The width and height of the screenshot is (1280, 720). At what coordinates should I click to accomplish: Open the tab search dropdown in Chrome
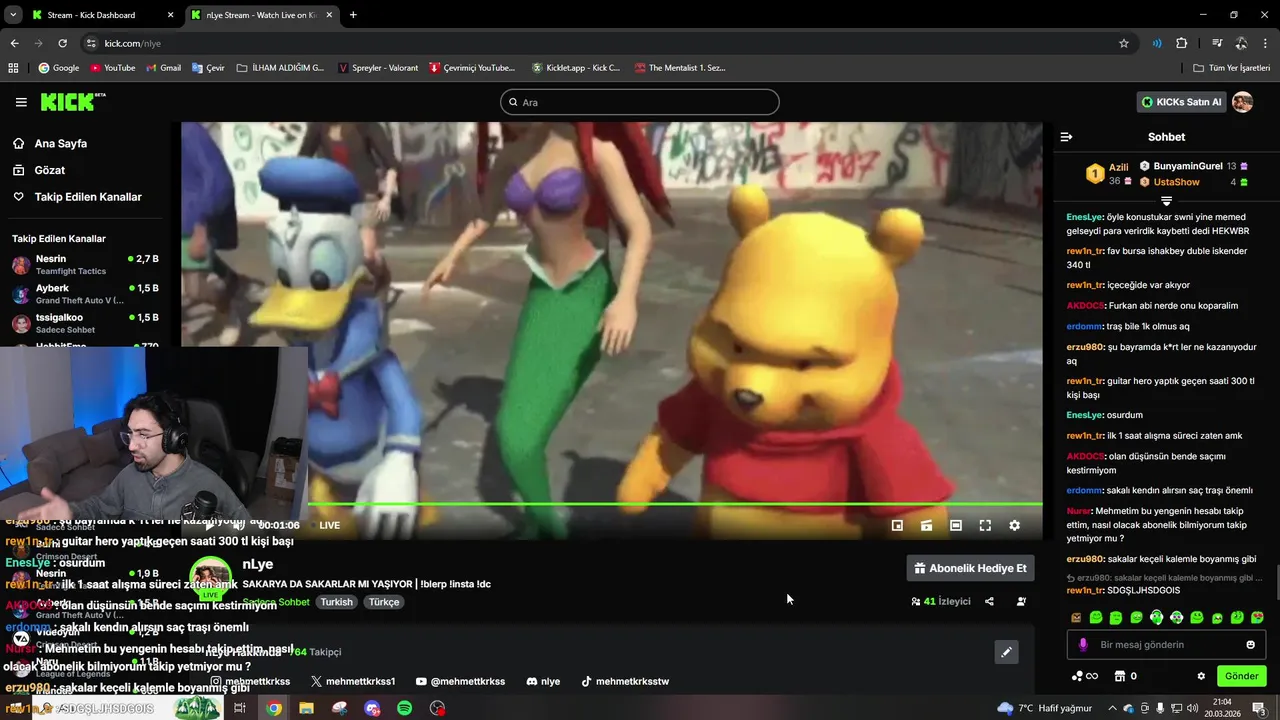pyautogui.click(x=13, y=15)
